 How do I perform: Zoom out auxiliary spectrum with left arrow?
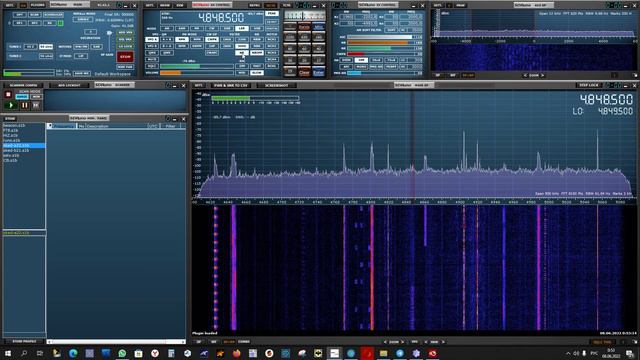525,76
